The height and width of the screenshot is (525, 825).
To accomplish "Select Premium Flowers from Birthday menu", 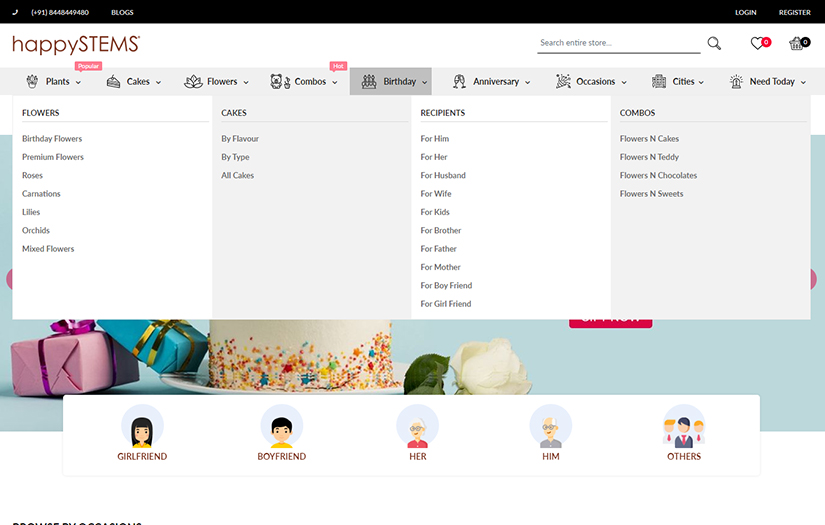I will 53,157.
